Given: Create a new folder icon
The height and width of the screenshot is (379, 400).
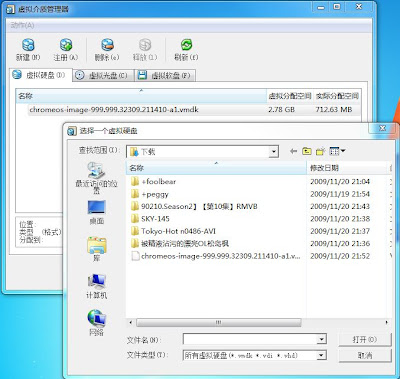Looking at the screenshot, I should coord(320,151).
